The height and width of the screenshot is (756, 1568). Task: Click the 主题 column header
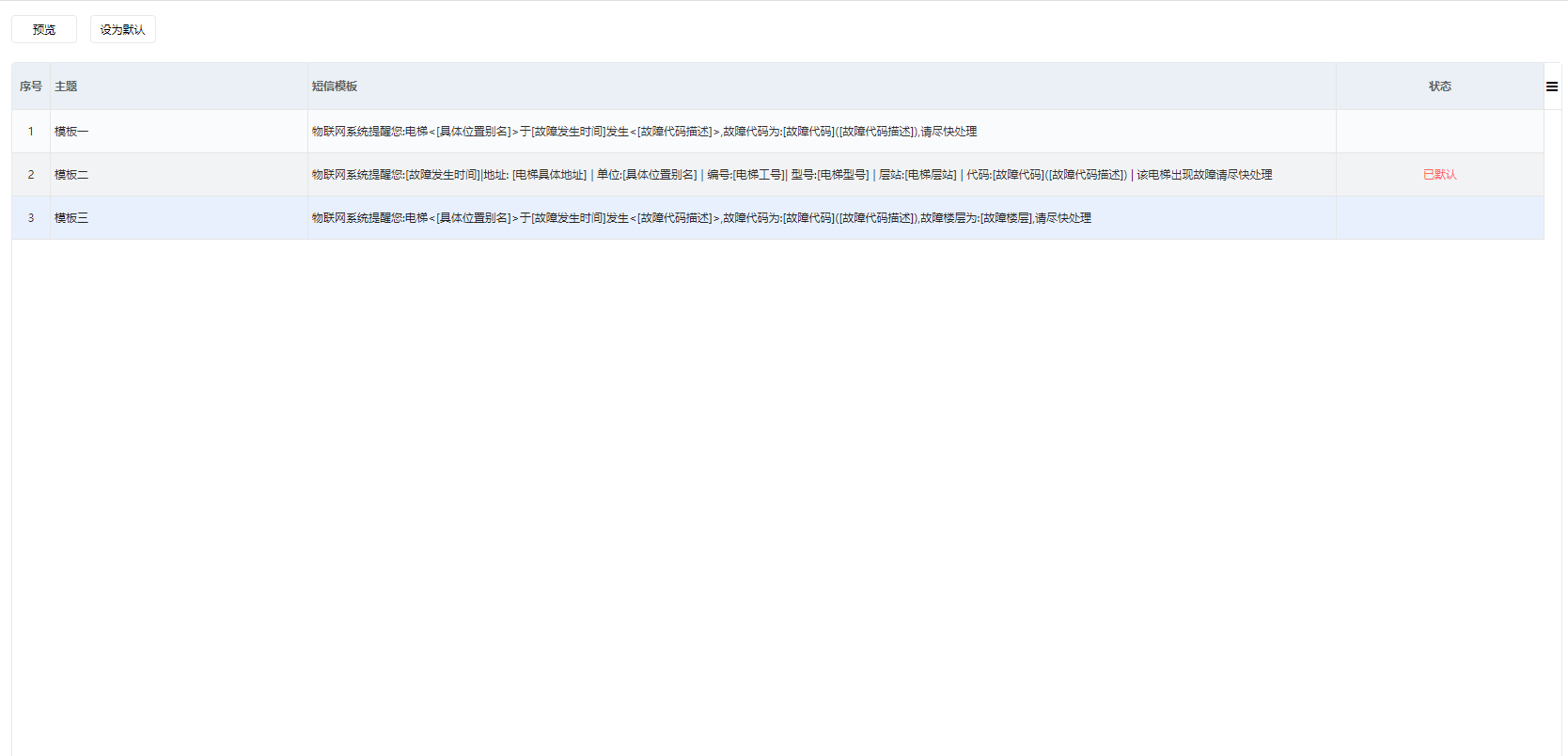tap(179, 87)
